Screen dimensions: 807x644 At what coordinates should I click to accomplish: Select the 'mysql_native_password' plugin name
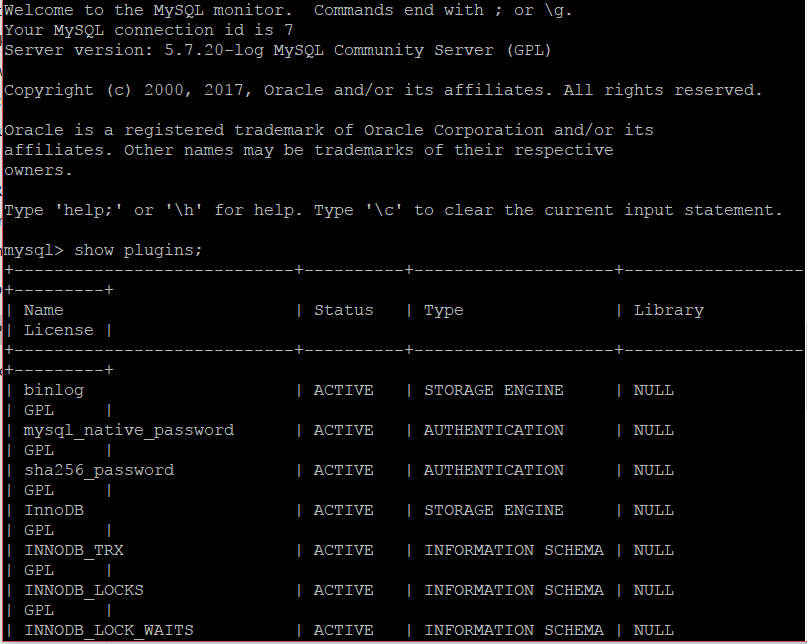pos(129,430)
